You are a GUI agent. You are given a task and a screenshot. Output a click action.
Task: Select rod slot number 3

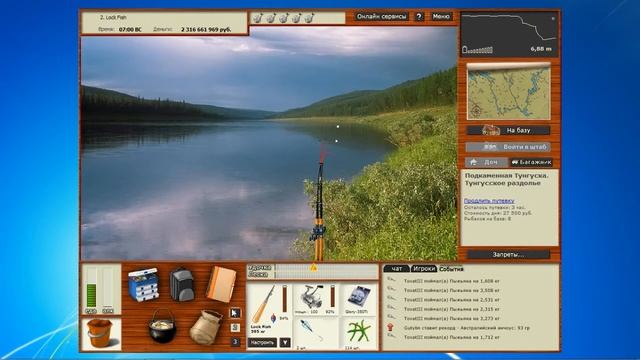(x=235, y=342)
